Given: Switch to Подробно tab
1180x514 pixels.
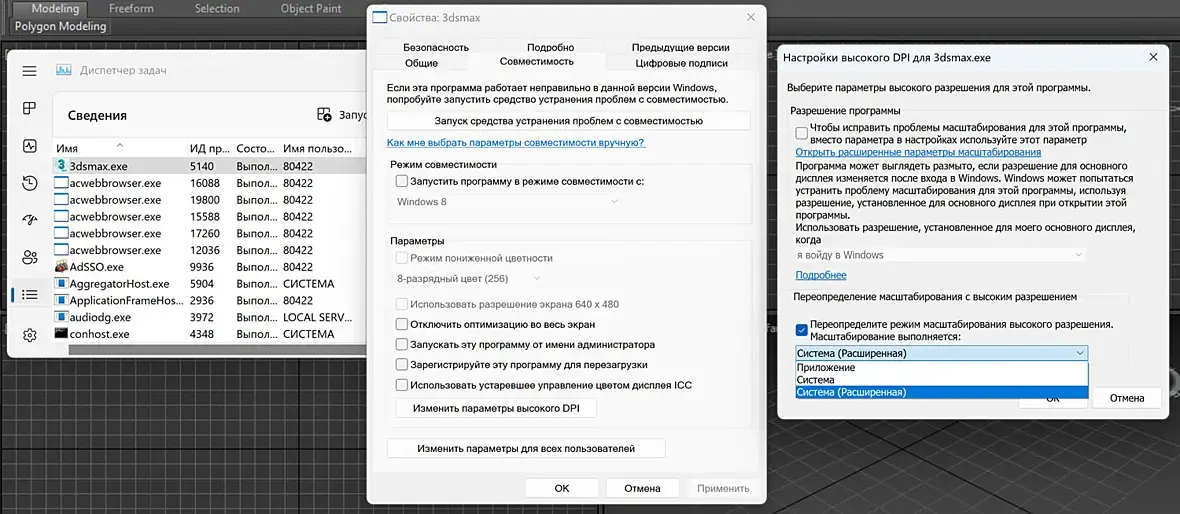Looking at the screenshot, I should [x=550, y=47].
